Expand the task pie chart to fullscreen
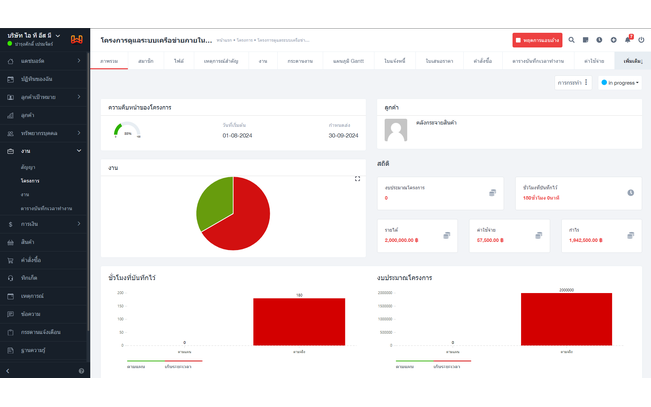 click(357, 178)
